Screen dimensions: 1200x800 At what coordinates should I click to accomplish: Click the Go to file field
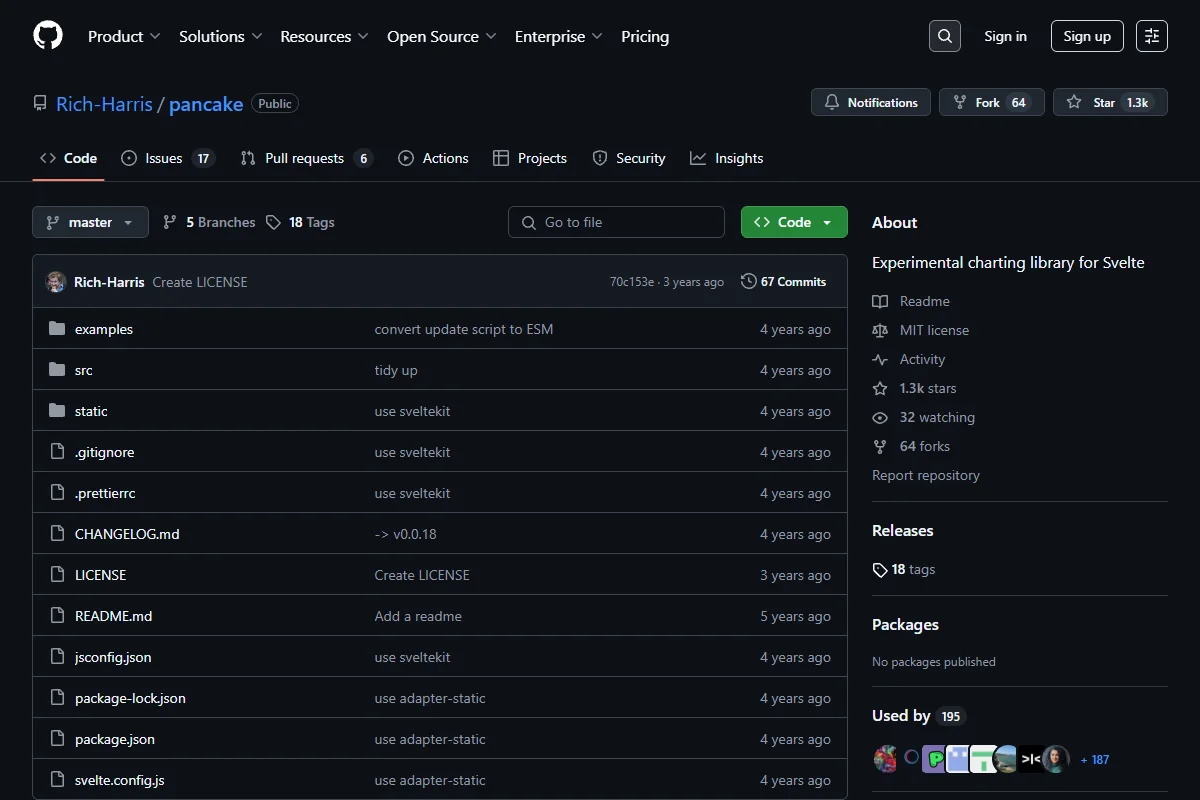coord(616,222)
